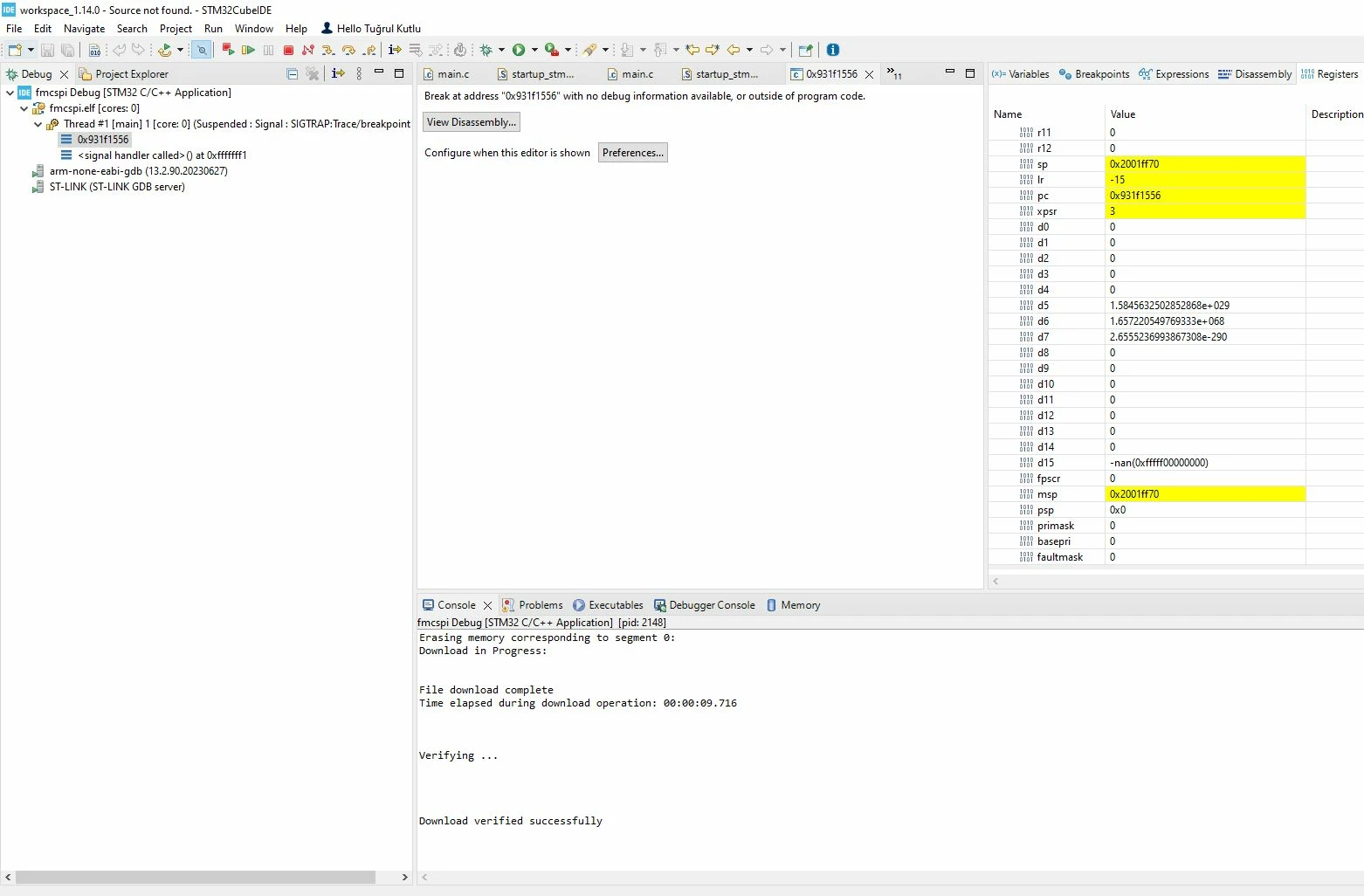Click the blue information center icon
This screenshot has height=896, width=1364.
point(833,50)
